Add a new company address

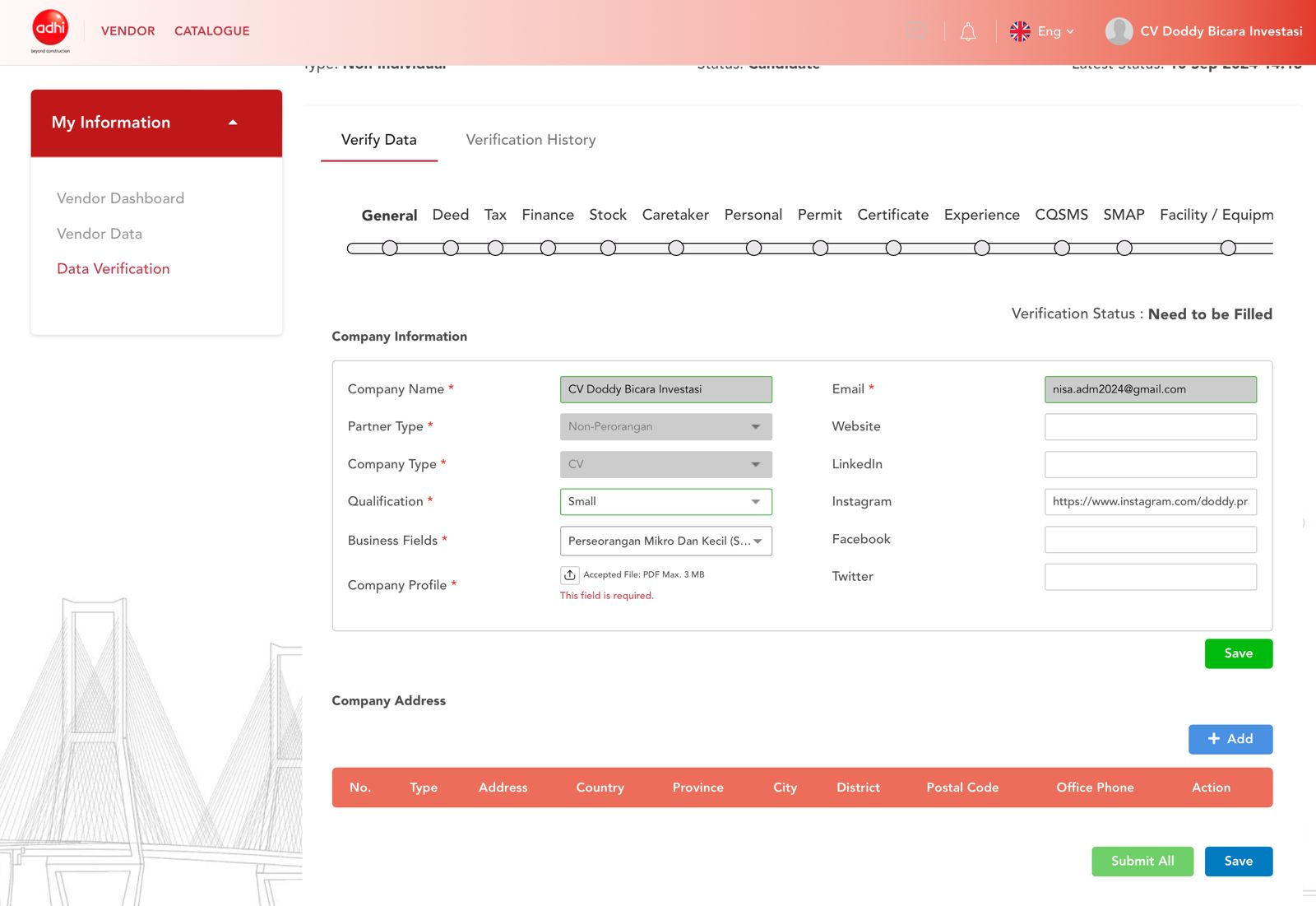pos(1230,739)
